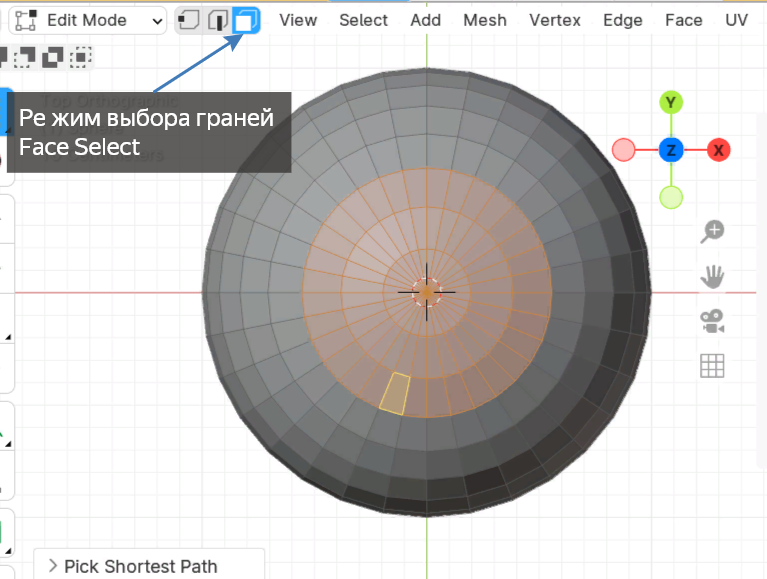Click the Pan view hand icon
Screen dimensions: 767x579
(x=712, y=277)
